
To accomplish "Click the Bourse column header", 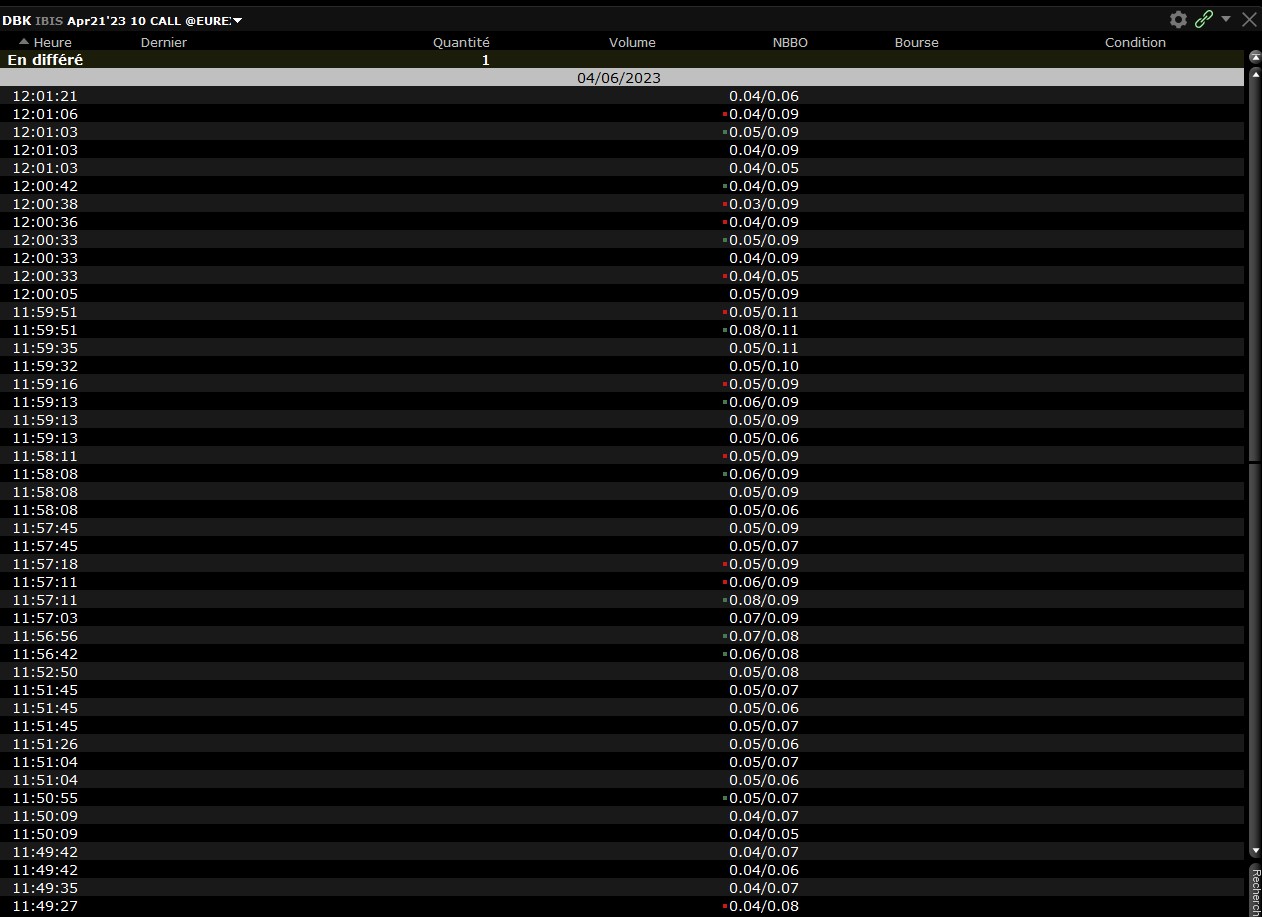I will (917, 42).
